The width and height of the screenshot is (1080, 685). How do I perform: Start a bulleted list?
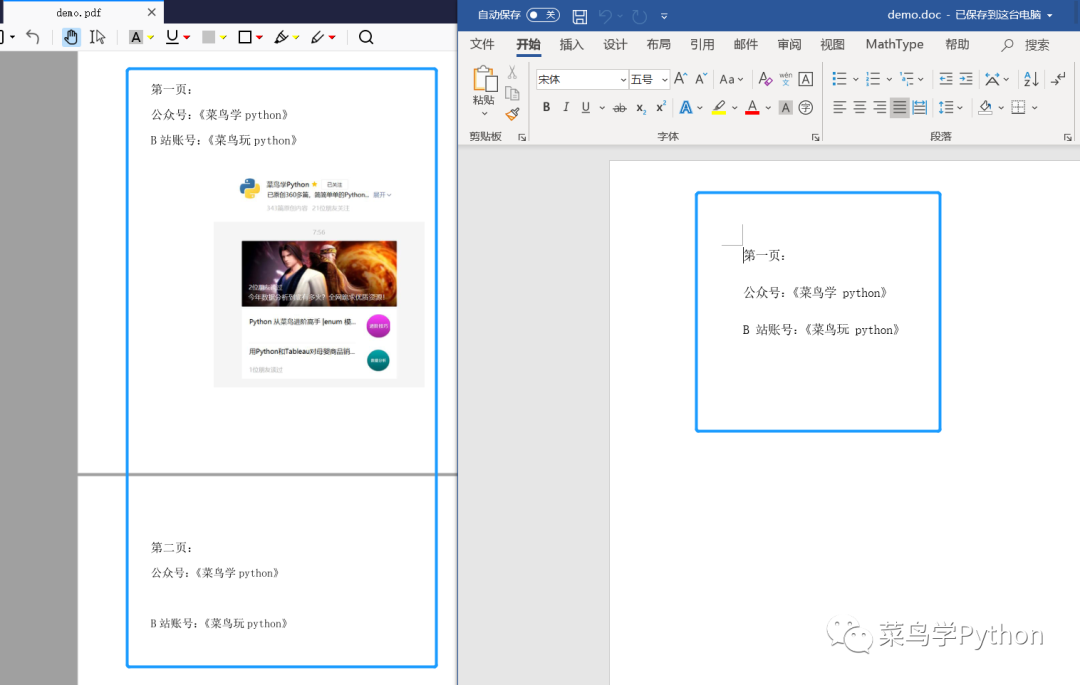coord(839,79)
